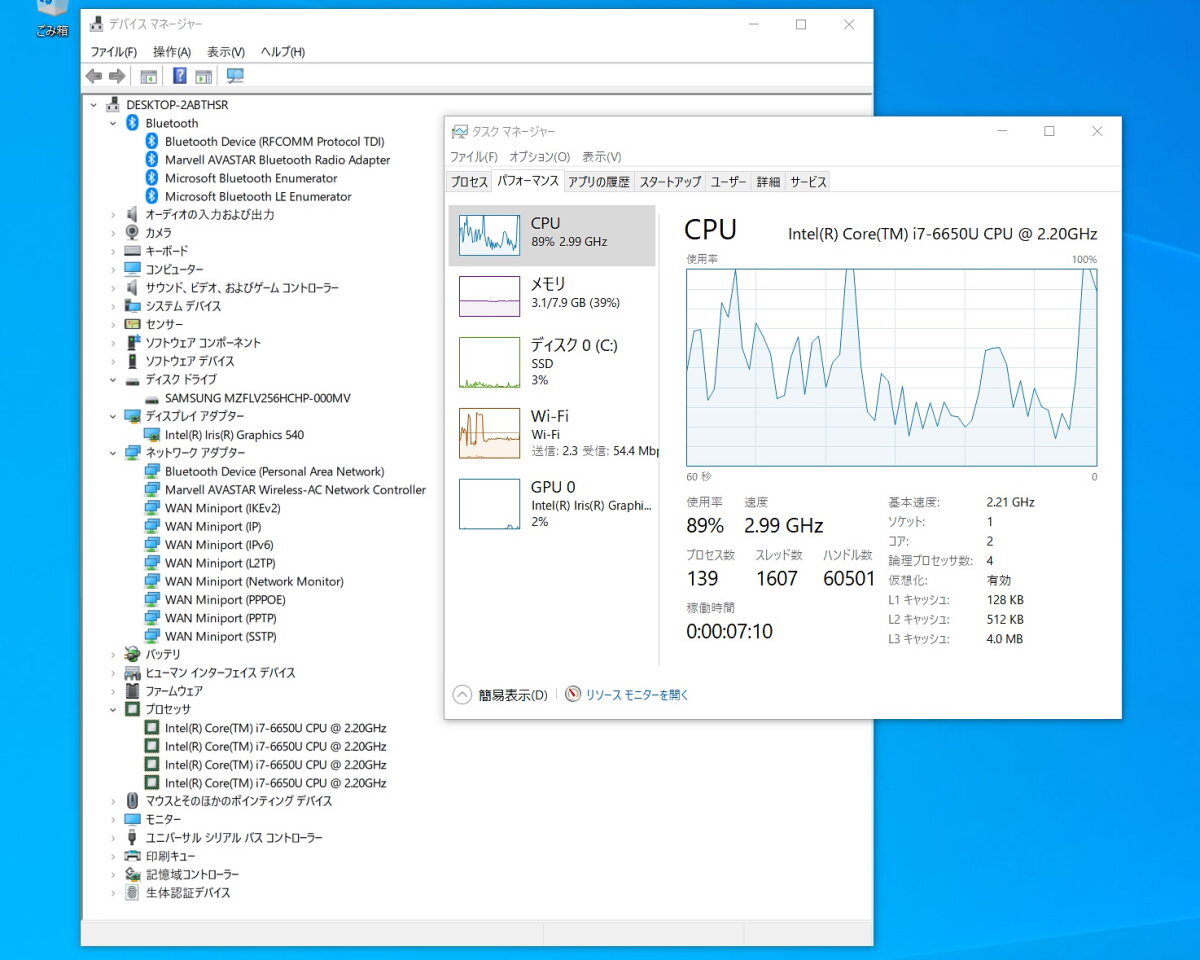Click the Resource Monitor gauge icon
This screenshot has height=960, width=1200.
pos(573,694)
